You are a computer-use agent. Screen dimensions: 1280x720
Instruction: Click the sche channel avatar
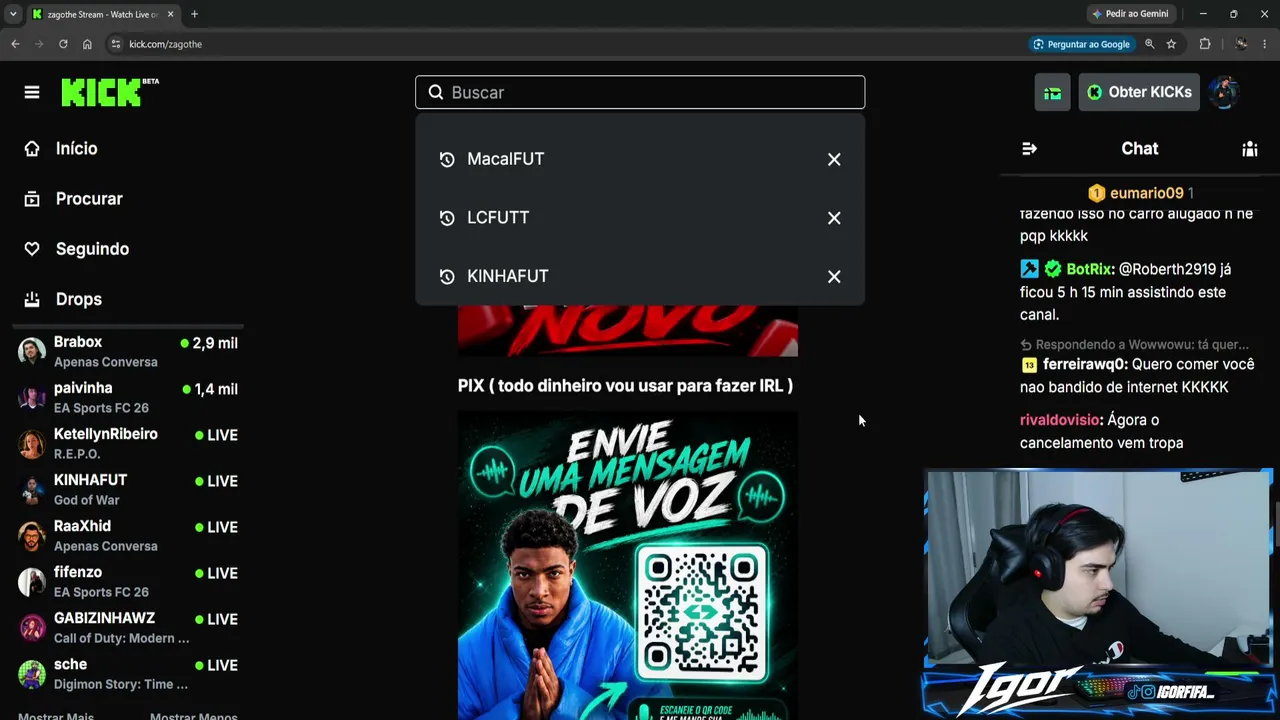[x=32, y=673]
